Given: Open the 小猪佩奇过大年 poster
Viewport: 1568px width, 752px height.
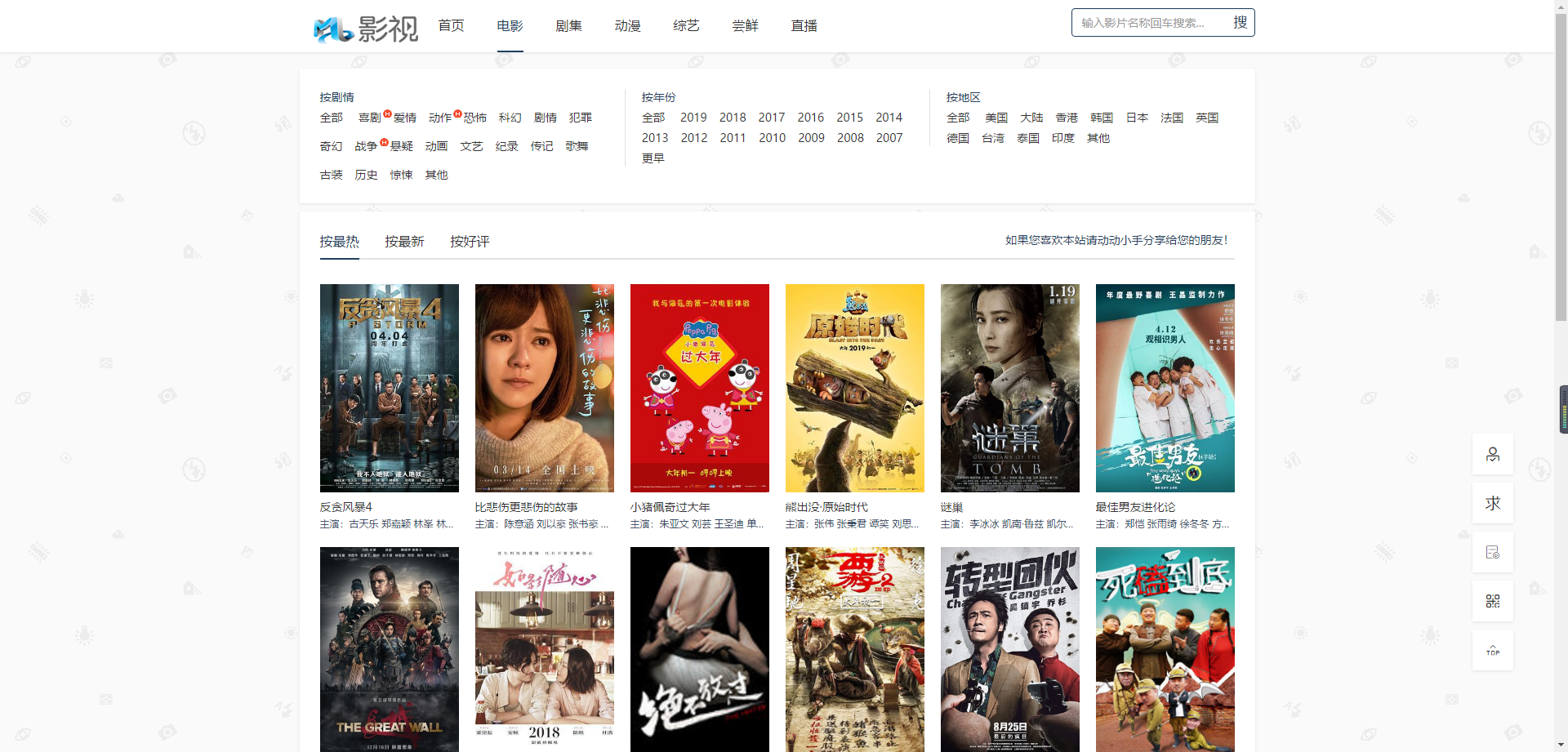Looking at the screenshot, I should [700, 388].
